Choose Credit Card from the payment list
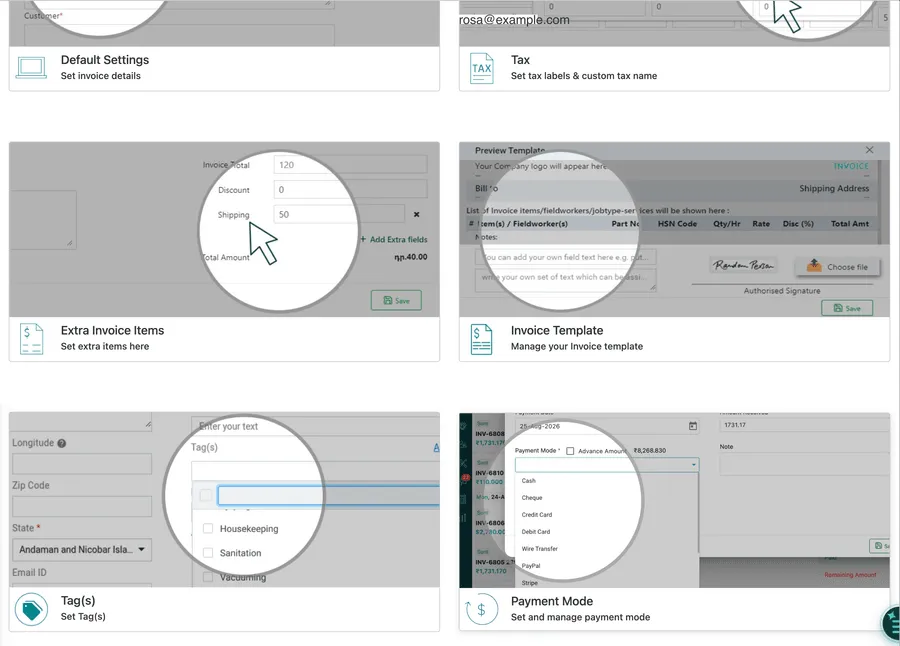This screenshot has height=646, width=900. point(537,515)
